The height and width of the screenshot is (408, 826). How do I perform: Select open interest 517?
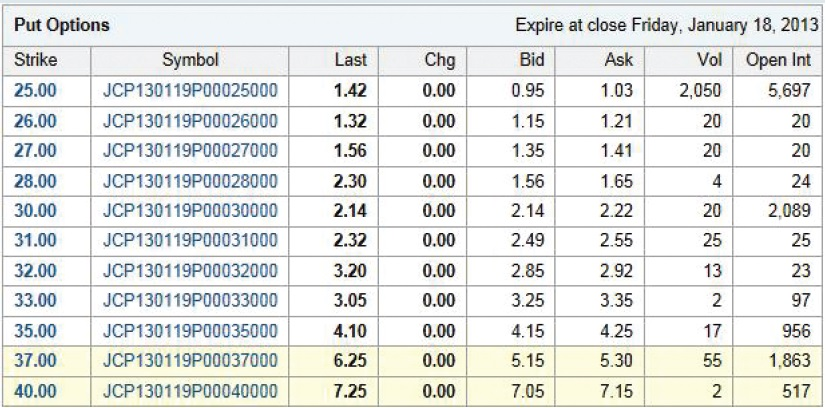tap(796, 391)
